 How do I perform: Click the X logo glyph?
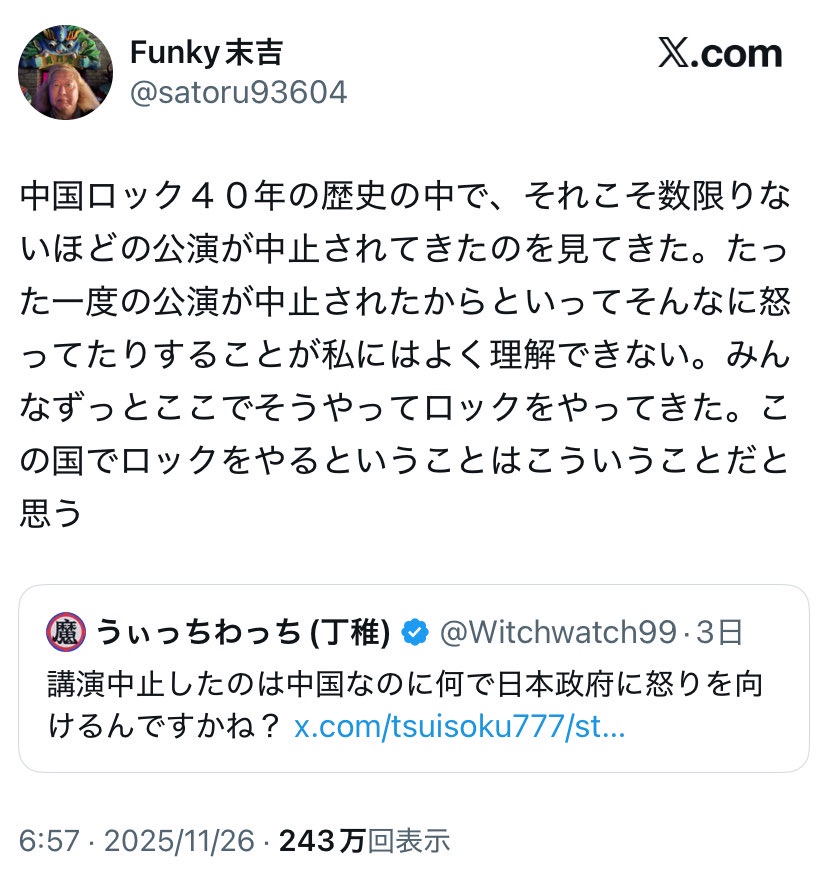[x=679, y=54]
